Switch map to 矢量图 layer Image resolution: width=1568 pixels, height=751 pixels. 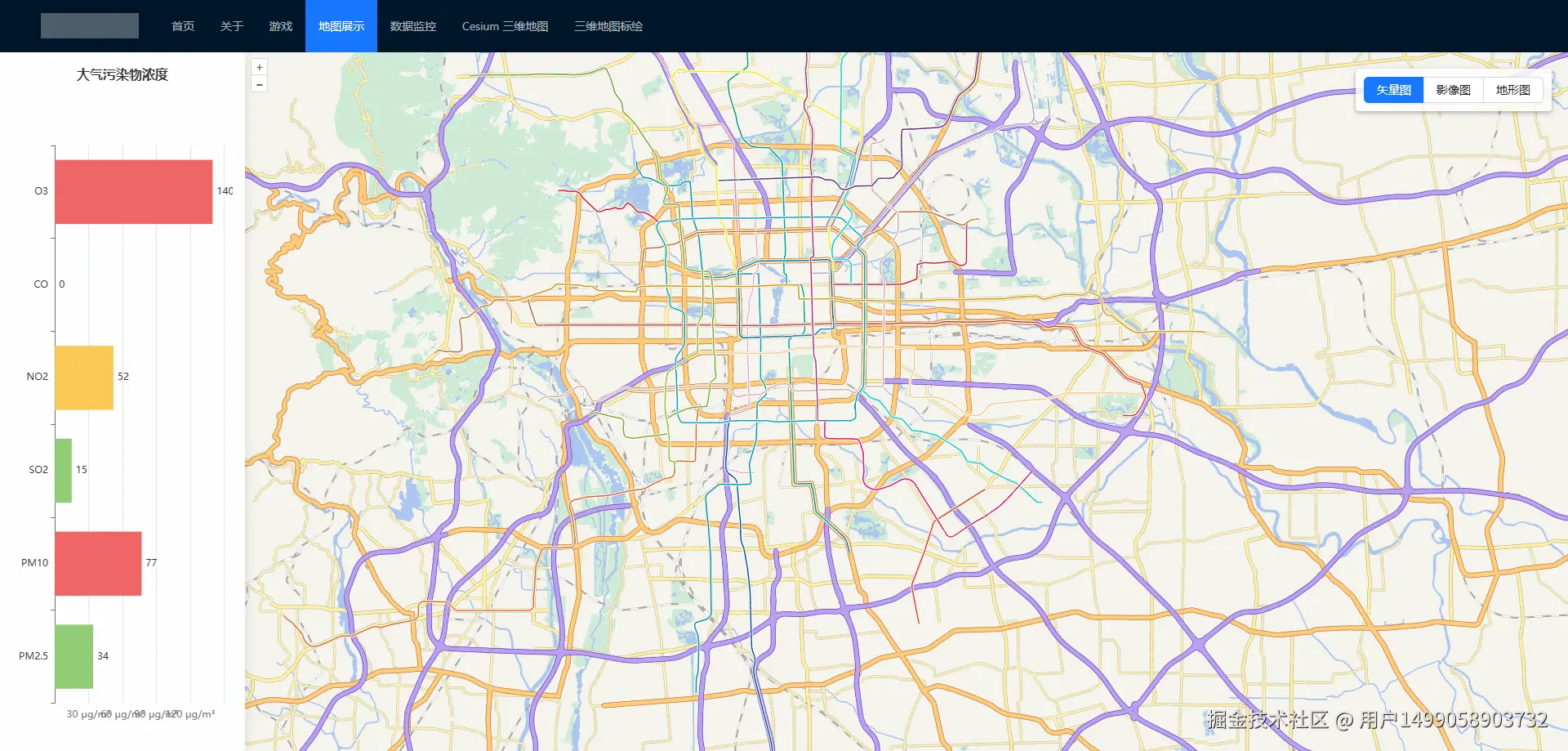point(1393,90)
